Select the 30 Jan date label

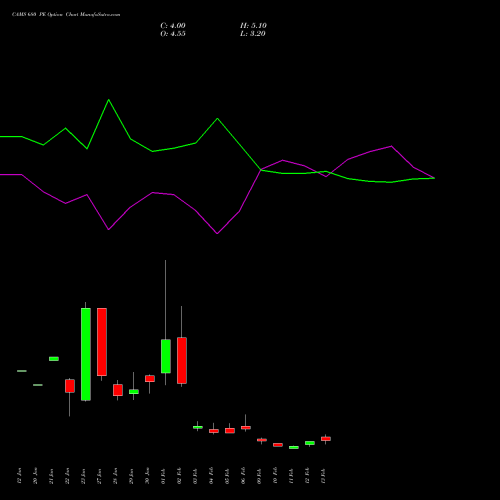(x=147, y=476)
